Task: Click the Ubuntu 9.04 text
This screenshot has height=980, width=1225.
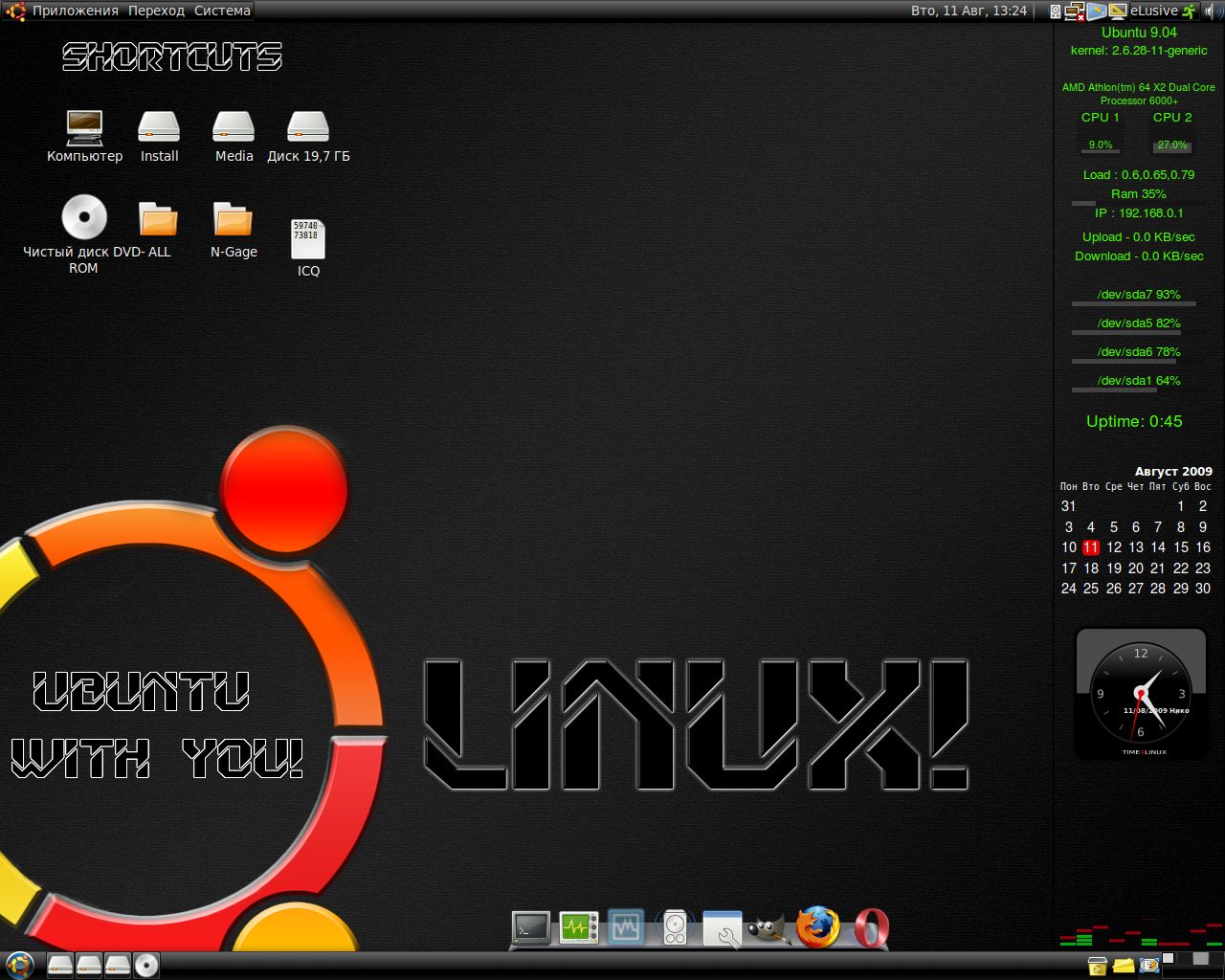Action: [1139, 33]
